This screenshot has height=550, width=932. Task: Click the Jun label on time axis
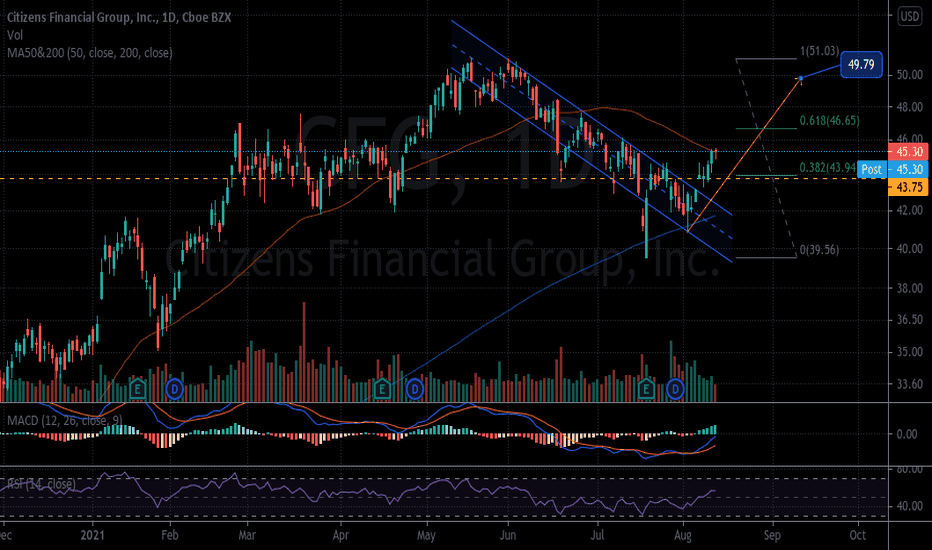pyautogui.click(x=508, y=535)
